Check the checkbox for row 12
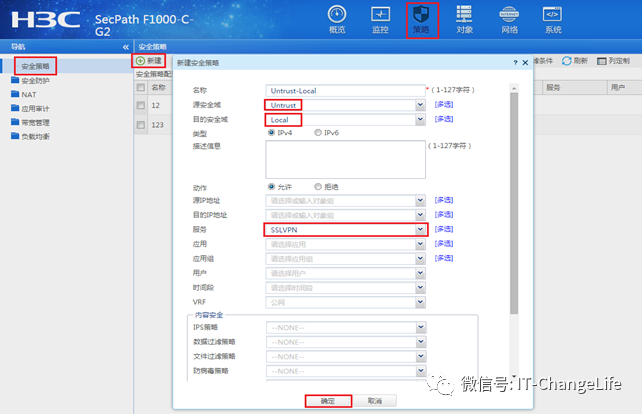 tap(141, 105)
